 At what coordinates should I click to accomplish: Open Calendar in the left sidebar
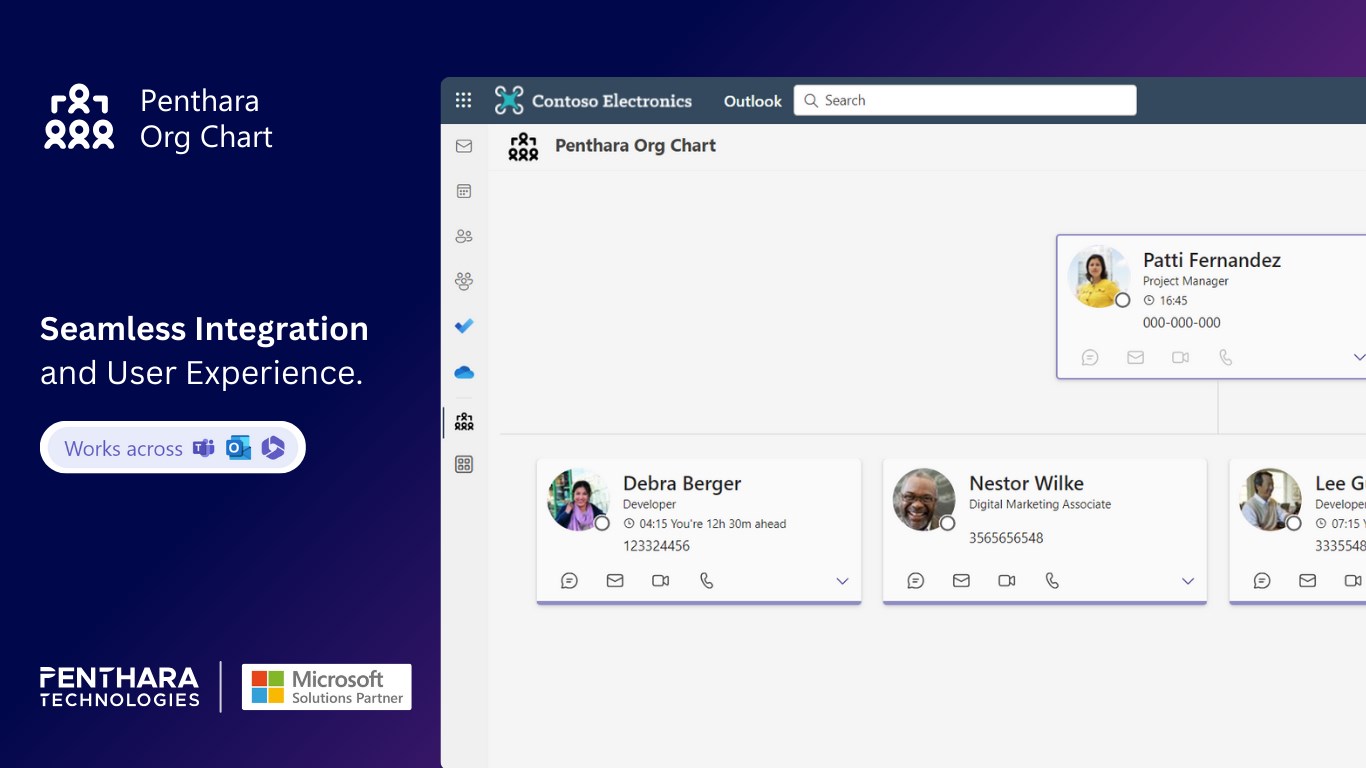pos(464,191)
